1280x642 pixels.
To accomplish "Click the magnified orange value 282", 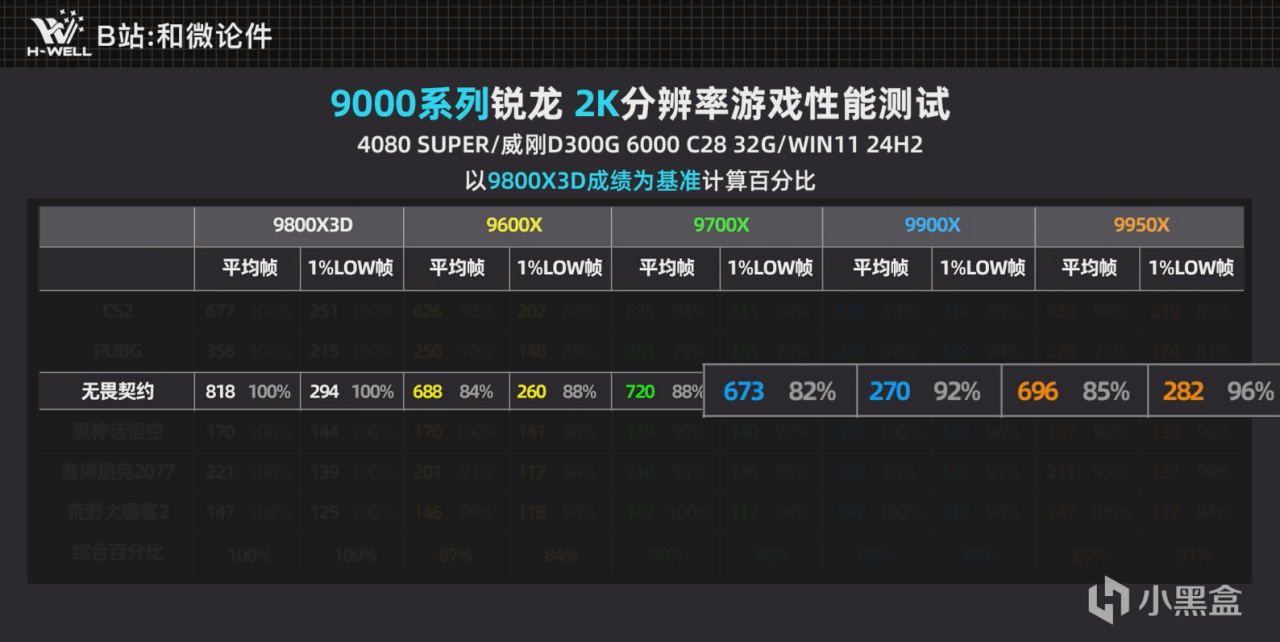I will tap(1183, 391).
